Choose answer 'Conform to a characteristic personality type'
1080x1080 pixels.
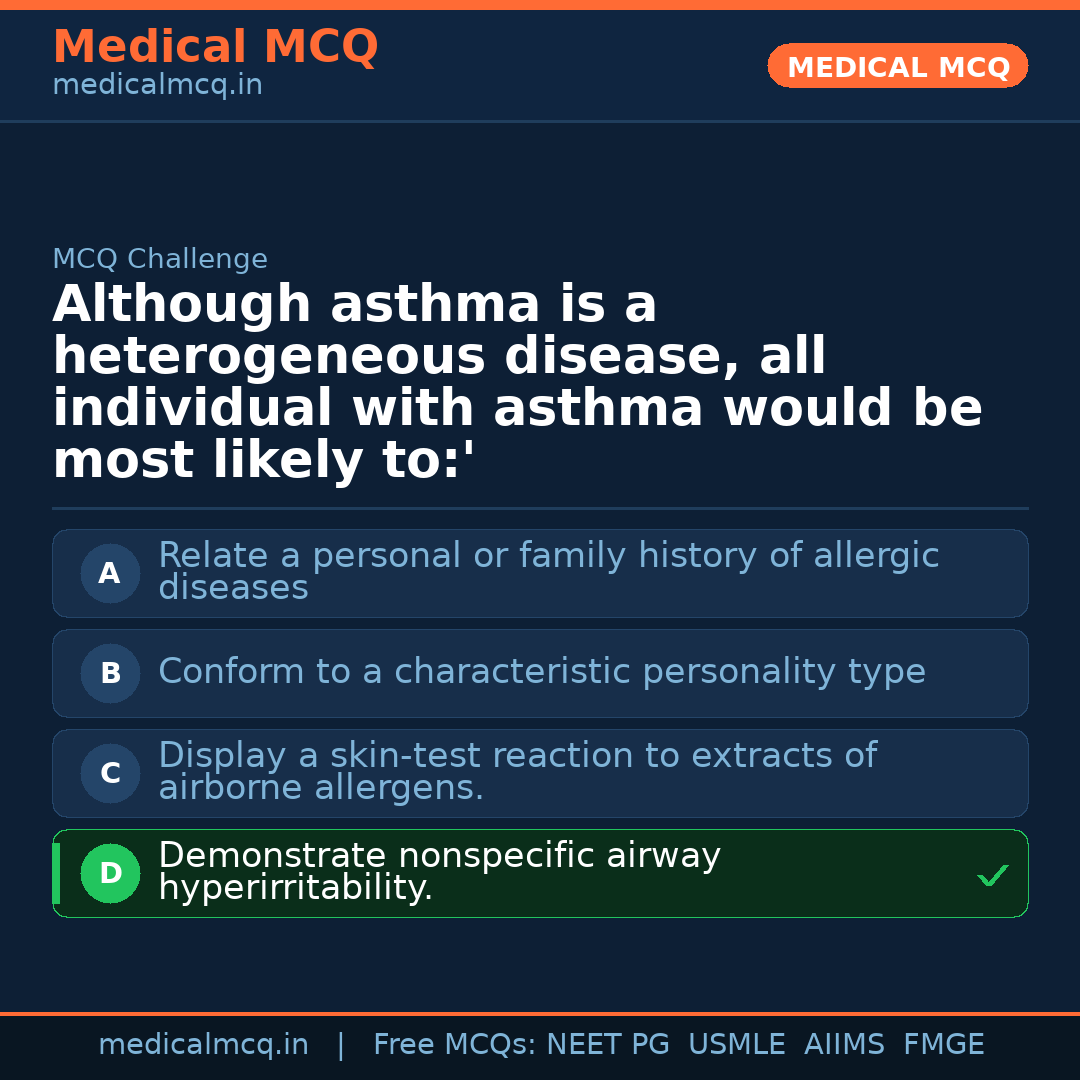tap(541, 672)
